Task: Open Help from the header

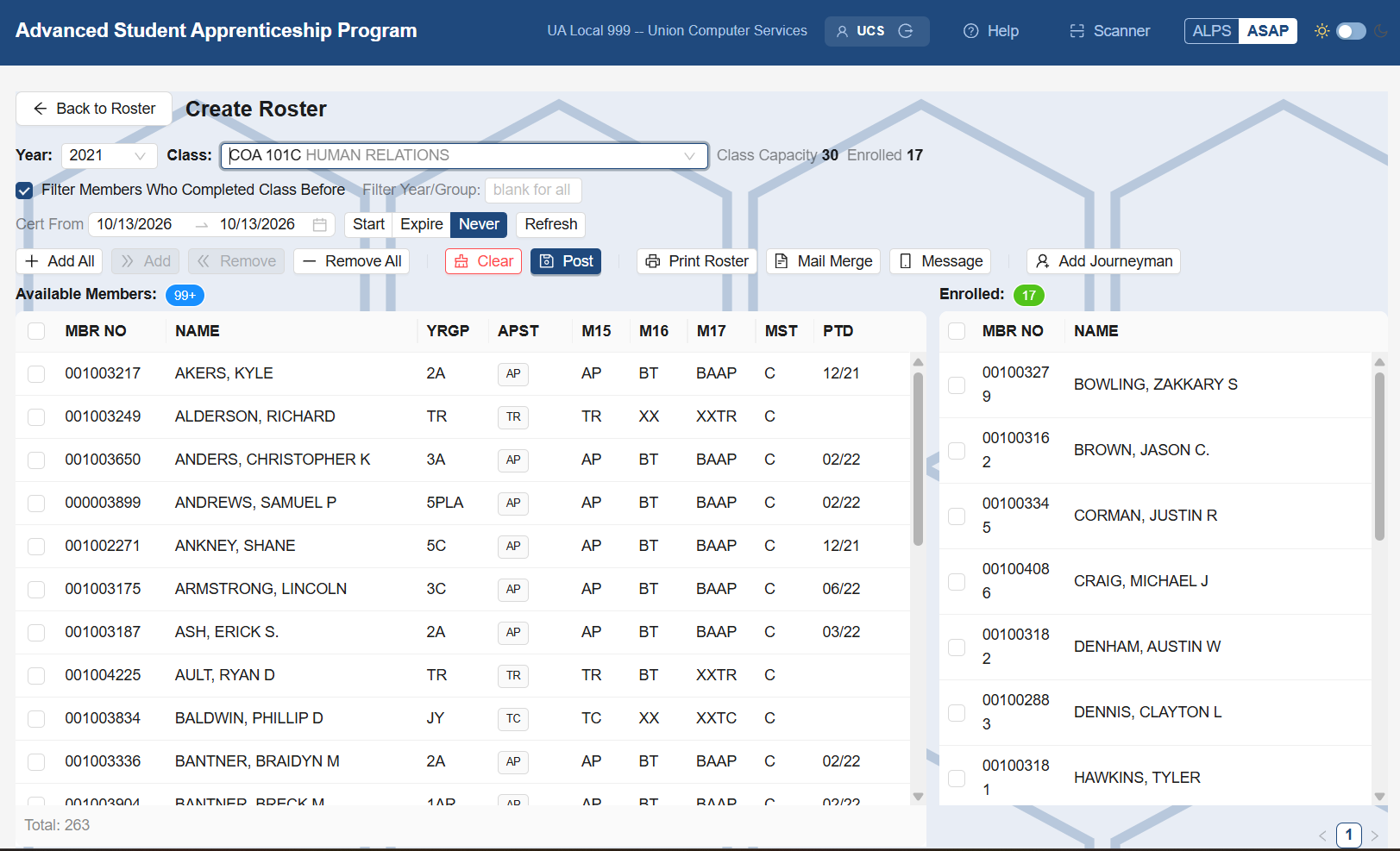Action: click(x=991, y=31)
